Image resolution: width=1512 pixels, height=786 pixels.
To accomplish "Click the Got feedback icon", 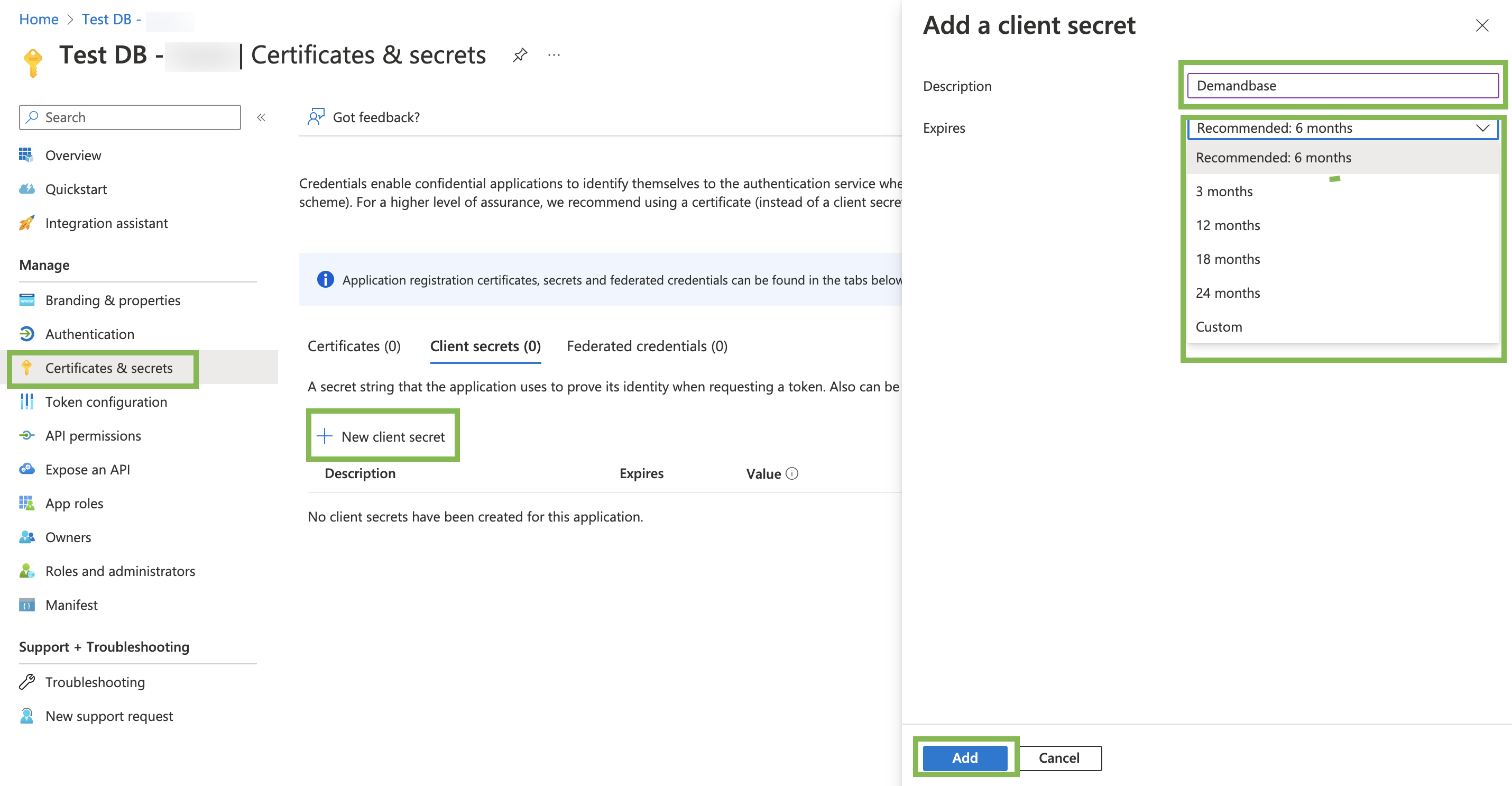I will 316,117.
